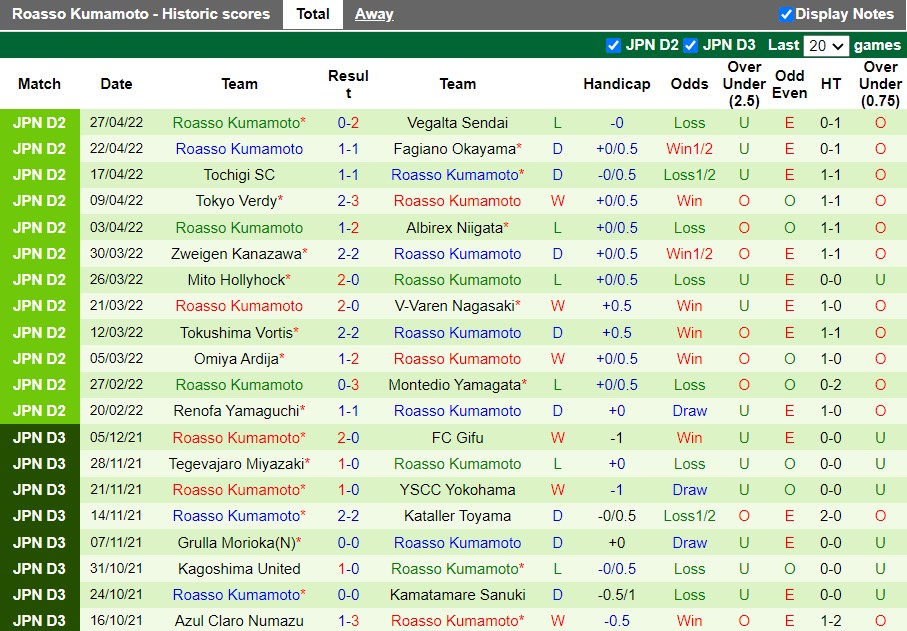Viewport: 907px width, 631px height.
Task: Click the date 21/03/22
Action: (116, 306)
